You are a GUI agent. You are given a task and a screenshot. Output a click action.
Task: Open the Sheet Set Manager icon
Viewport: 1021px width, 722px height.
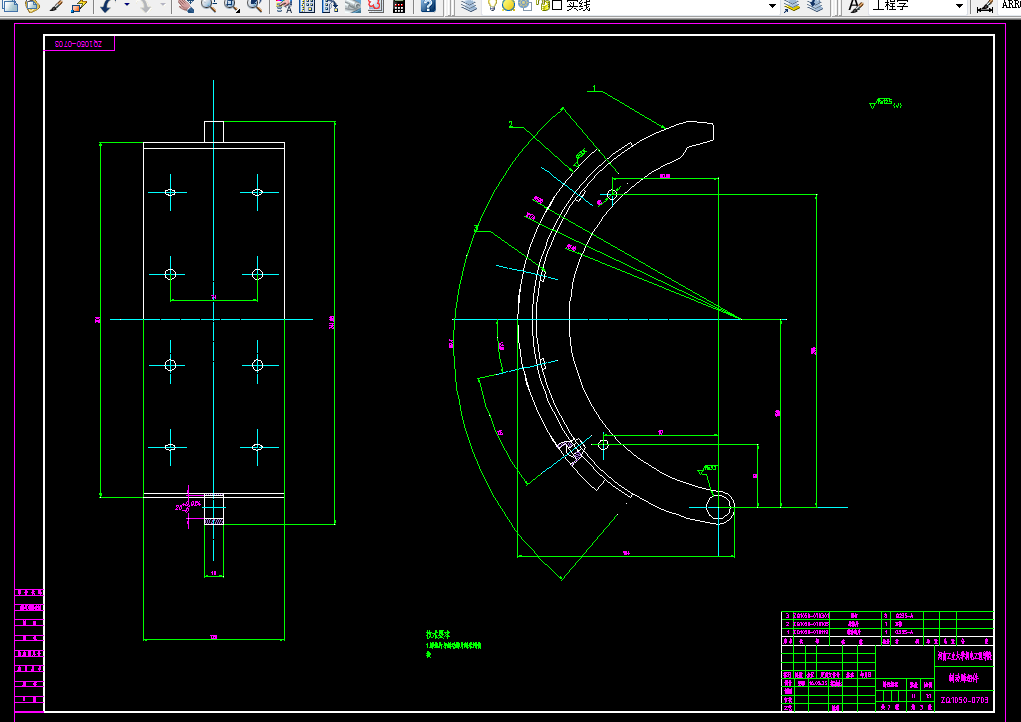pyautogui.click(x=353, y=6)
